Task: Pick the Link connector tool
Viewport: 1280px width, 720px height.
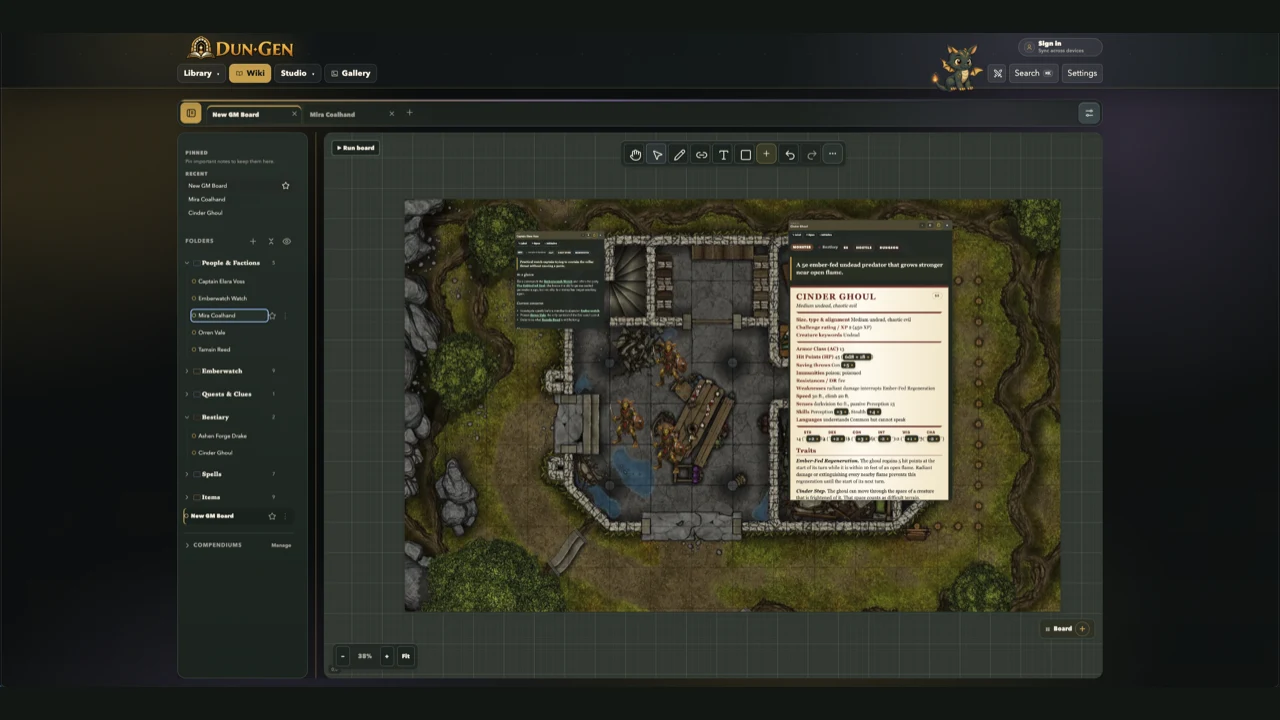Action: tap(701, 155)
